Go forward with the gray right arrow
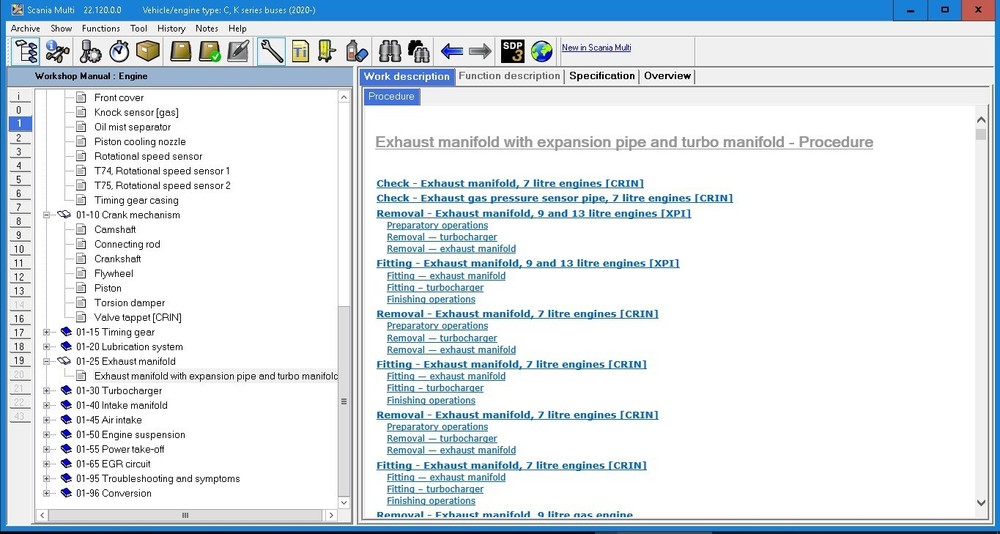Viewport: 1000px width, 534px height. (480, 51)
